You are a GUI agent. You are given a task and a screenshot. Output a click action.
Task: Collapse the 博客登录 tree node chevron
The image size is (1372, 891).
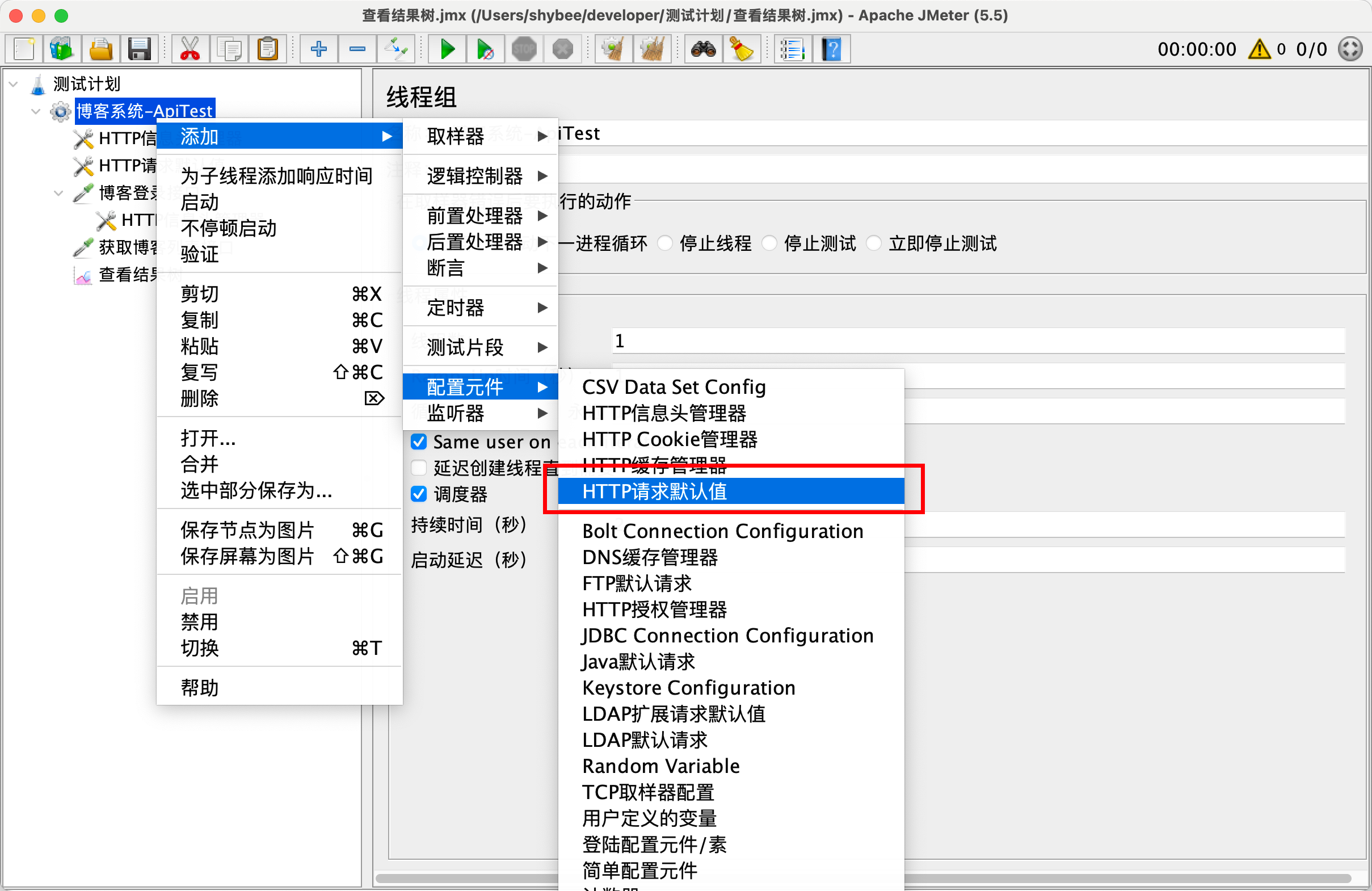(x=58, y=193)
